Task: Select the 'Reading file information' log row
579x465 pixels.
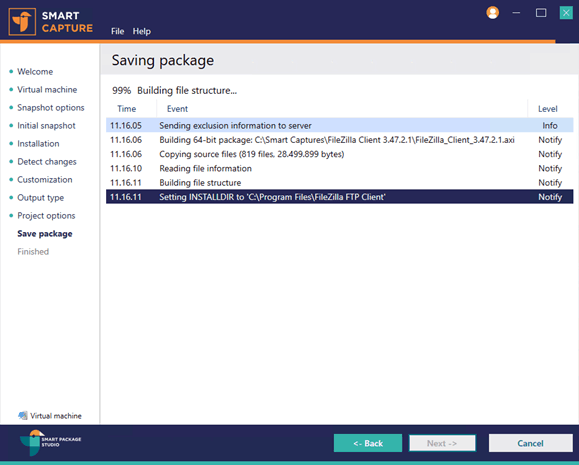Action: (340, 168)
